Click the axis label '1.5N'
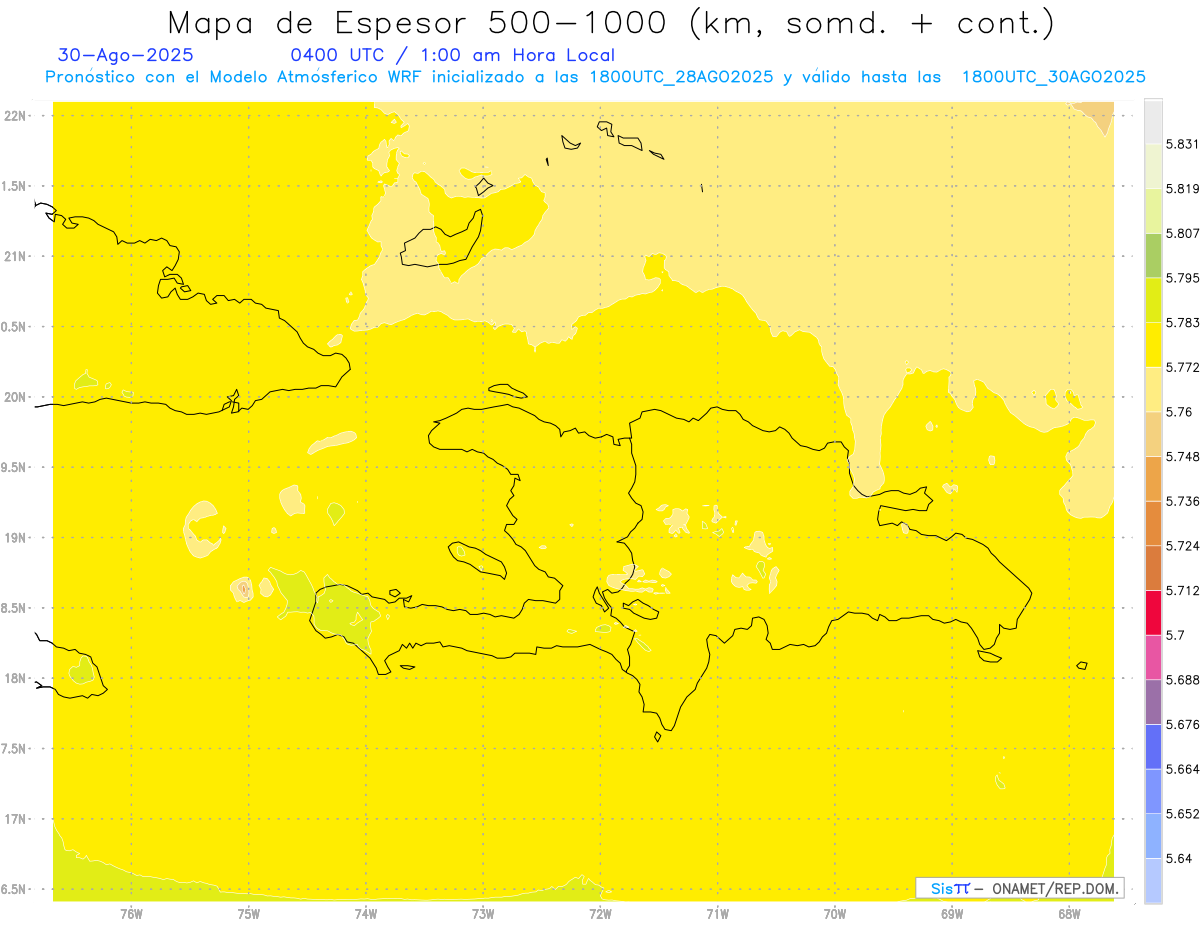Viewport: 1200px width, 927px height. 15,186
